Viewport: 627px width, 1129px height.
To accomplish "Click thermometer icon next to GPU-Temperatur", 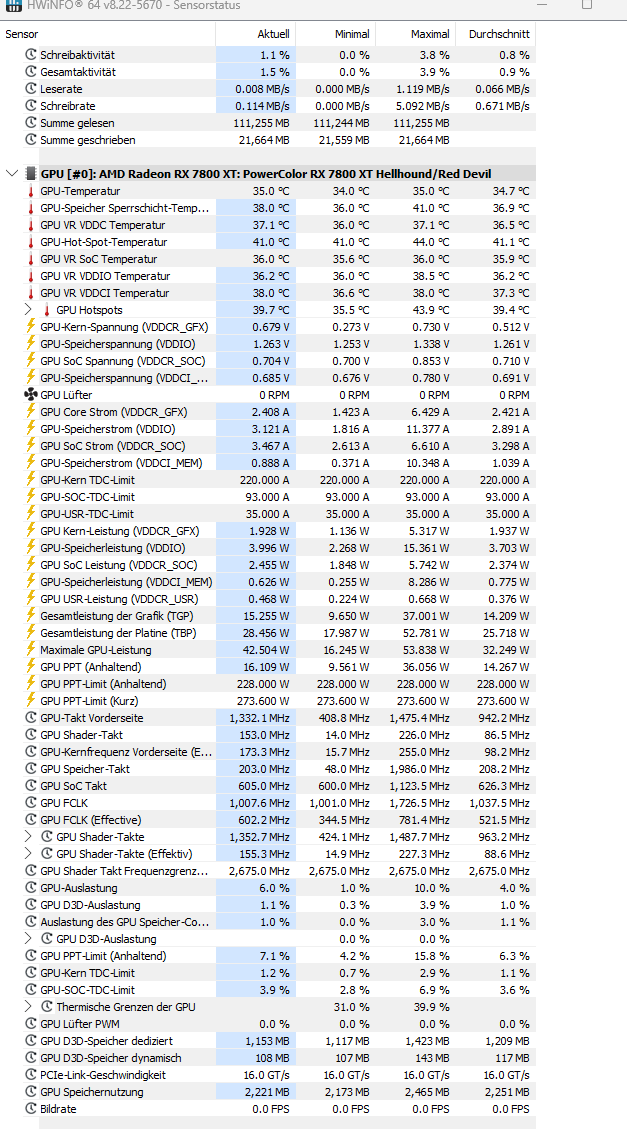I will tap(31, 192).
